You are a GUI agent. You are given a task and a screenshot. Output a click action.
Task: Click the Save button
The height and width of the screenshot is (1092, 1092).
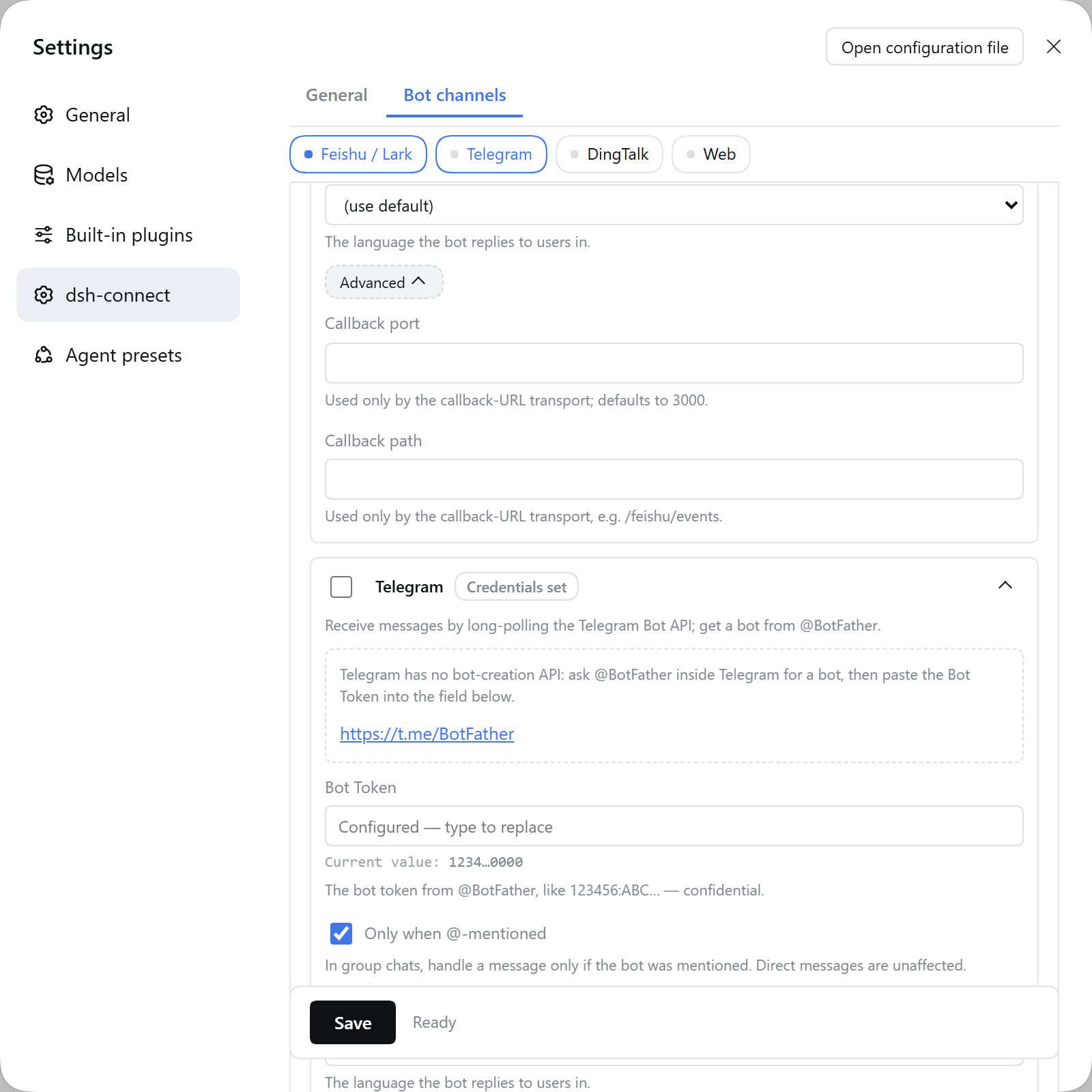[353, 1022]
